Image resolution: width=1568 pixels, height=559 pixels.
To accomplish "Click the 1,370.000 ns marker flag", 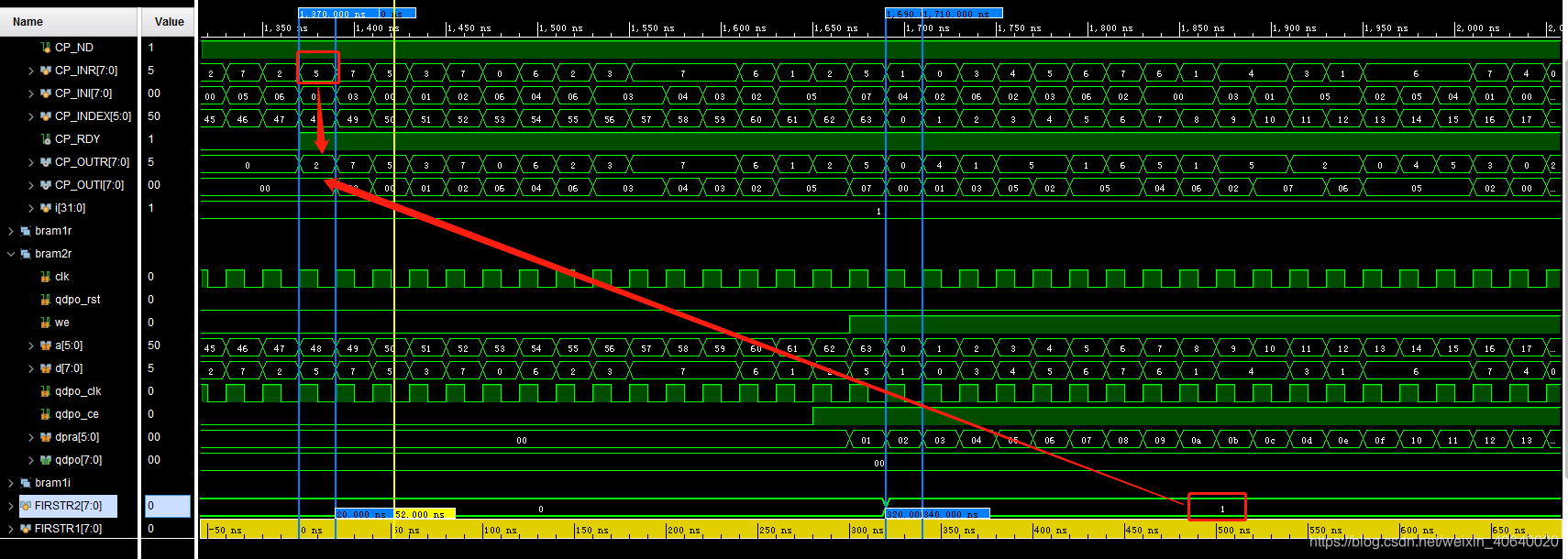I will 338,14.
